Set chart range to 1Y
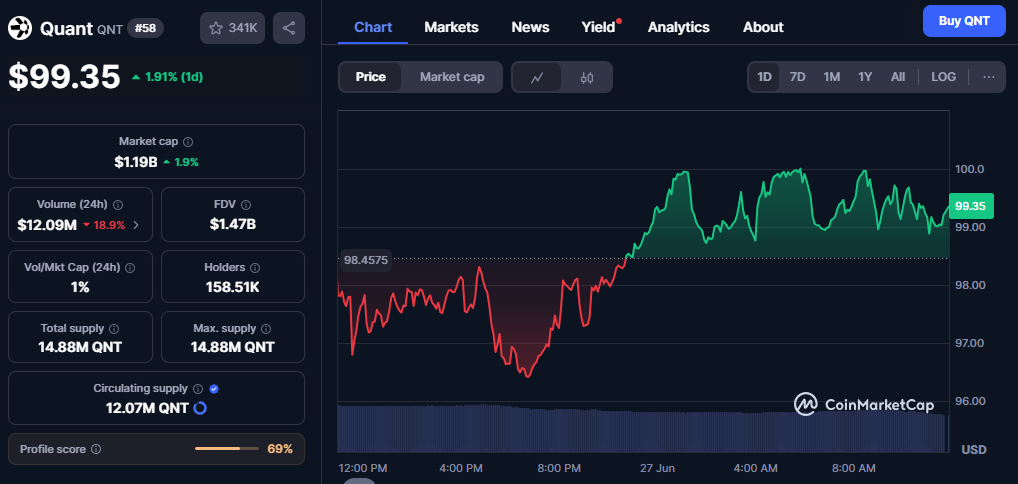Viewport: 1018px width, 484px height. pyautogui.click(x=865, y=77)
